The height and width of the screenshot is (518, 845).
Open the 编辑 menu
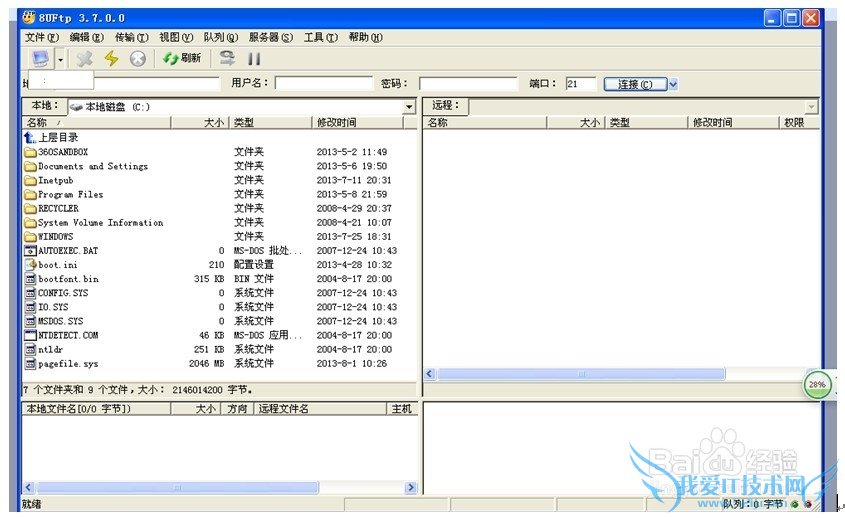(x=87, y=37)
